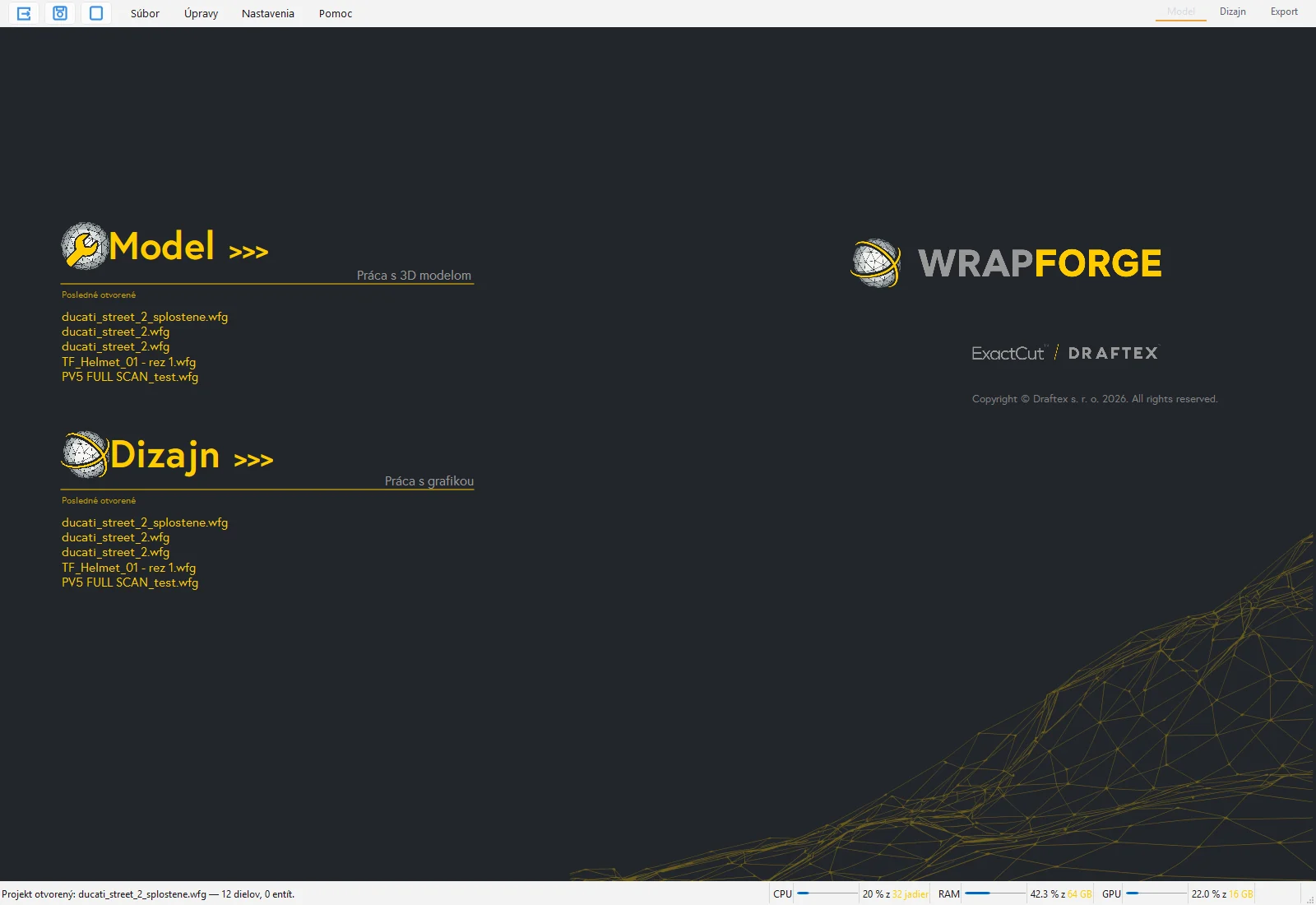Click the large Model >>> heading

coord(189,247)
